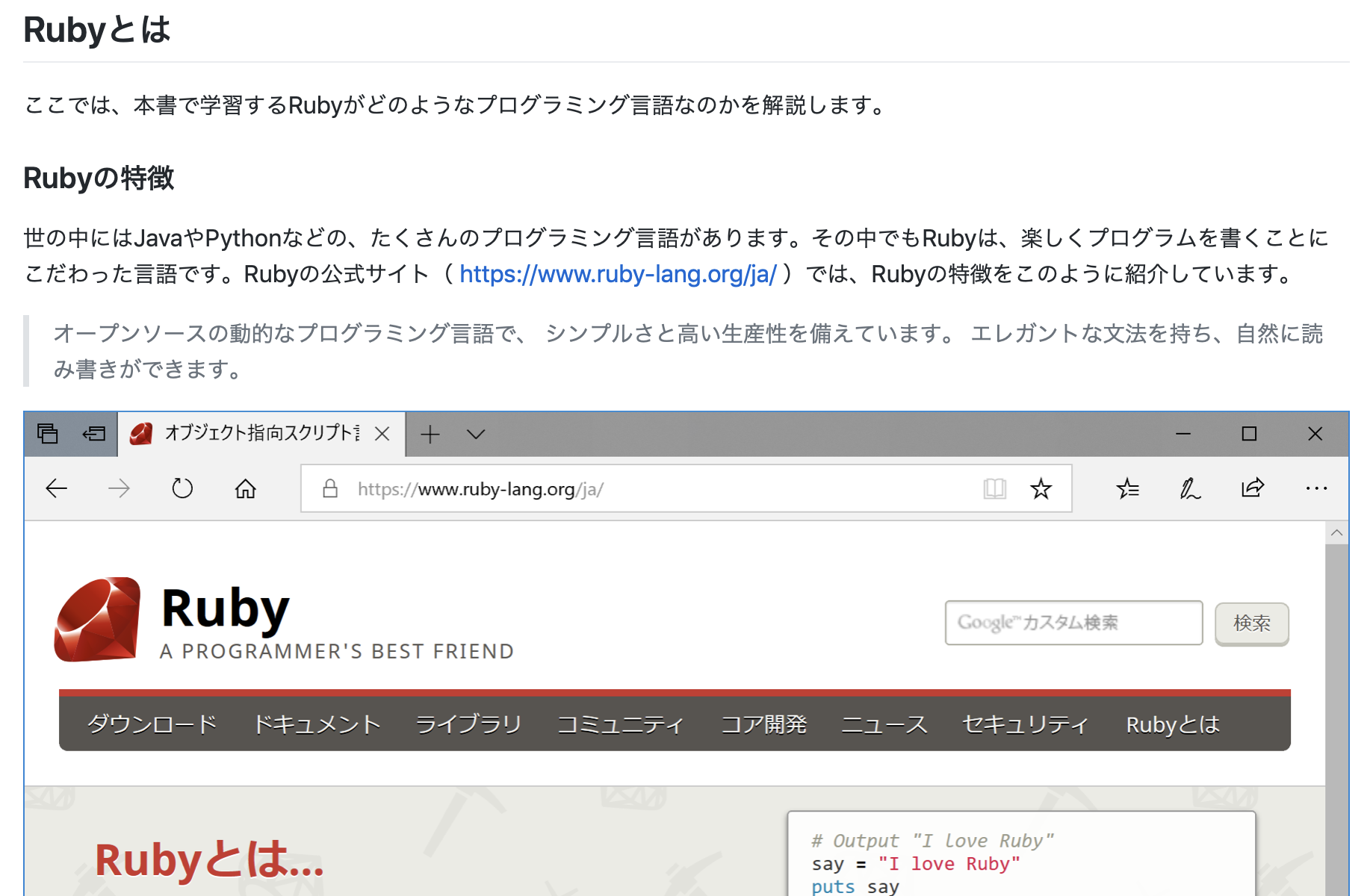Screen dimensions: 1370x896
Task: Click the Ruby gem logo
Action: click(x=98, y=619)
